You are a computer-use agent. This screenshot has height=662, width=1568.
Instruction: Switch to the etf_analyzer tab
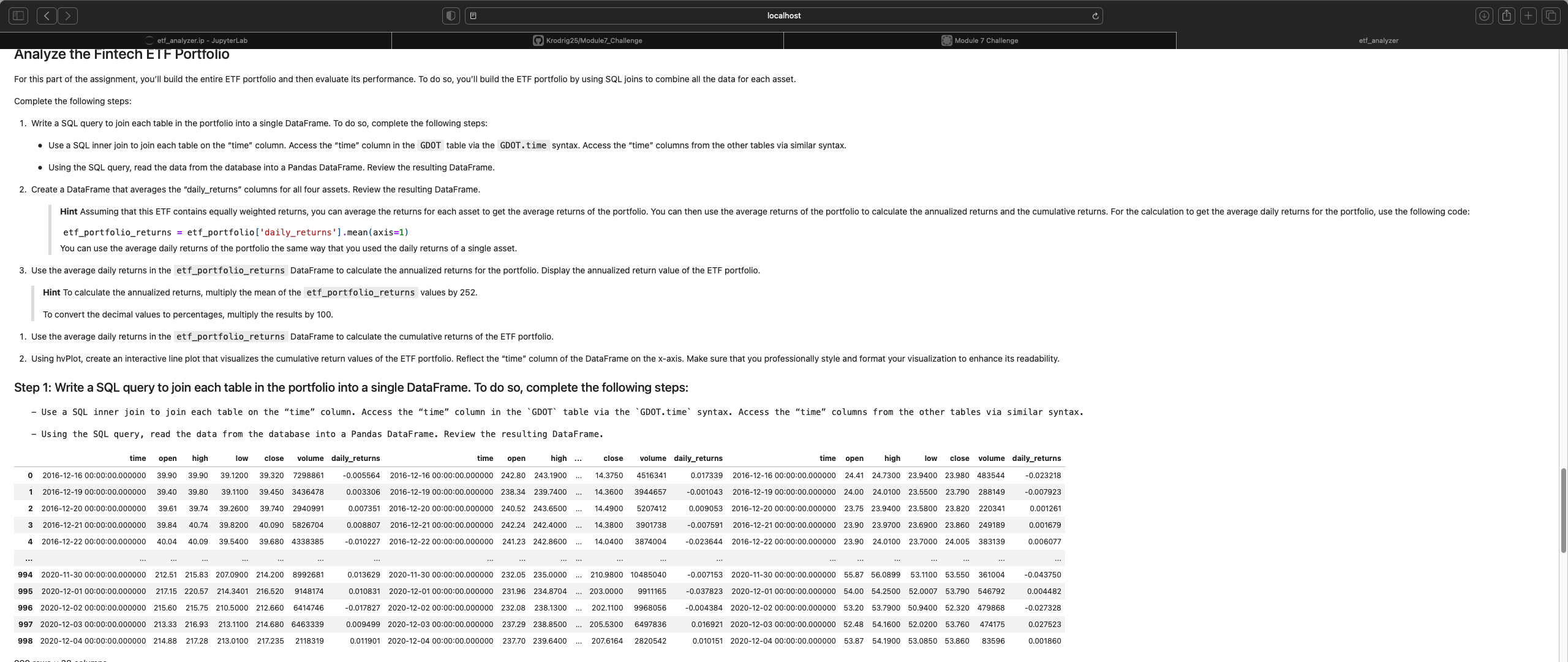coord(1378,40)
